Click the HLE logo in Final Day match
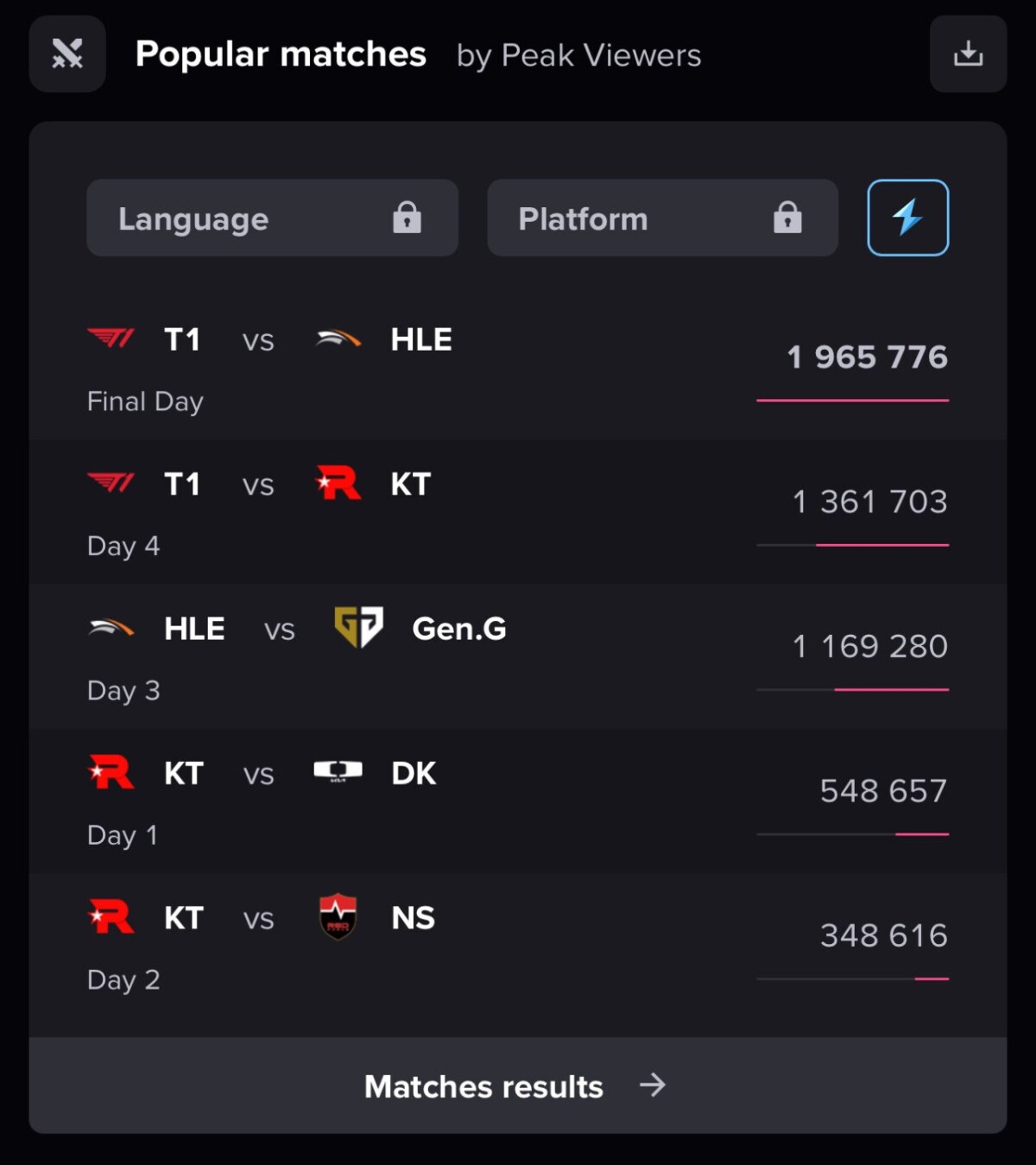Image resolution: width=1036 pixels, height=1165 pixels. coord(338,339)
